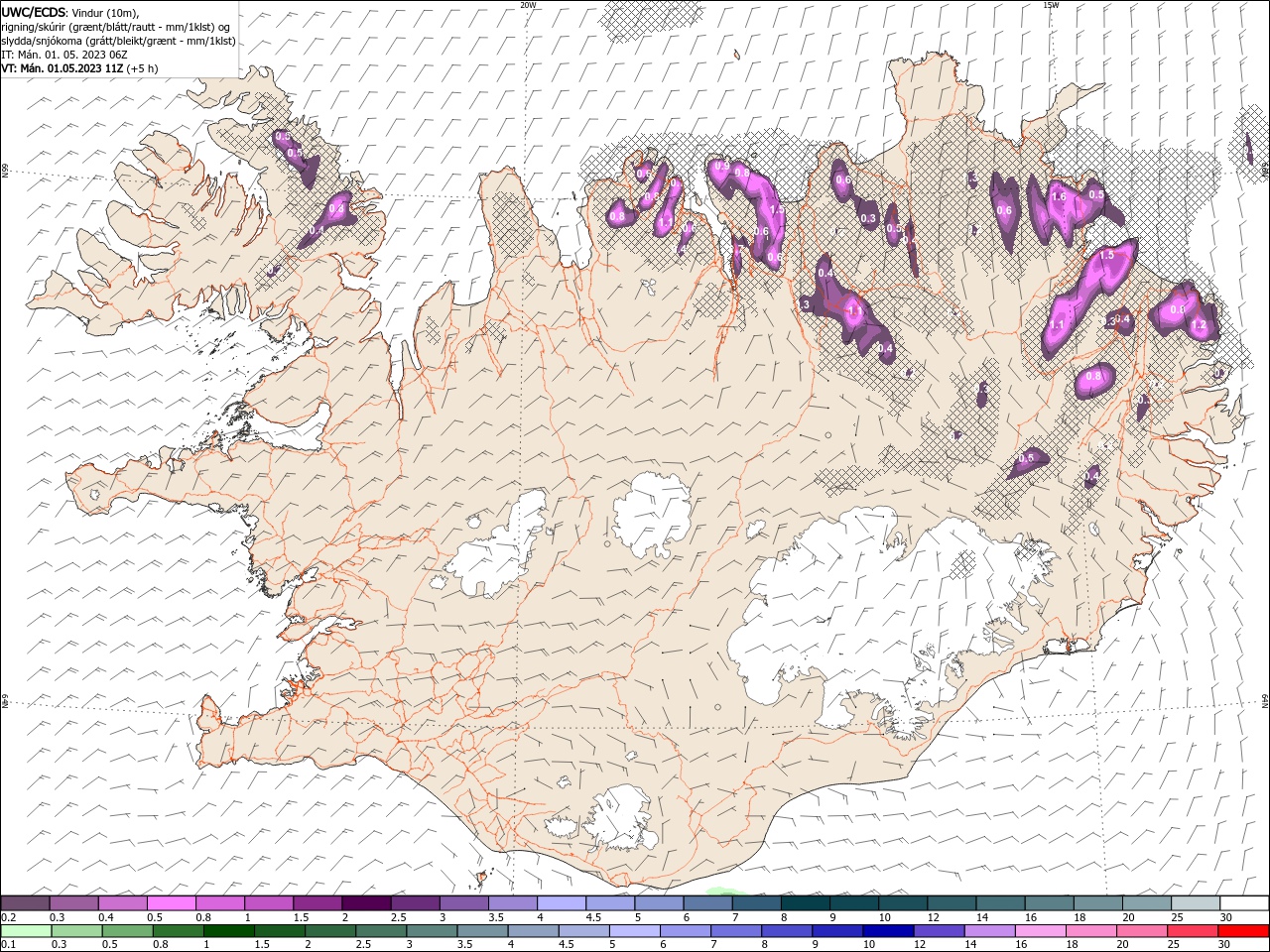Pick the bottom-row dark green swatch labeled 1
Screen dimensions: 1270x952
(x=229, y=931)
